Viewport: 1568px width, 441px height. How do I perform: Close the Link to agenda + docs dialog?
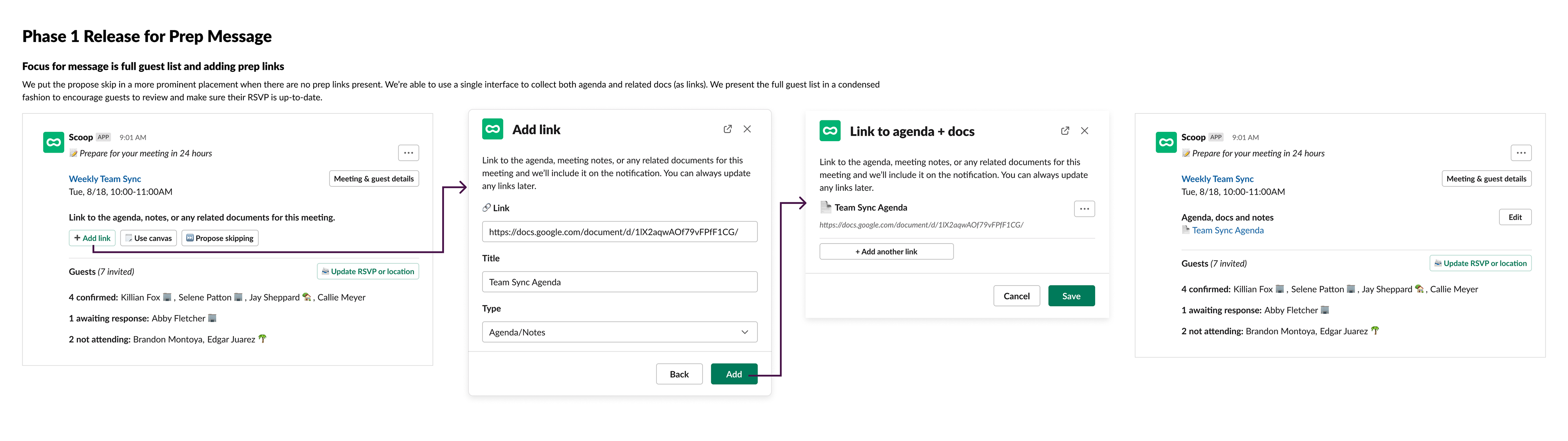click(1084, 131)
